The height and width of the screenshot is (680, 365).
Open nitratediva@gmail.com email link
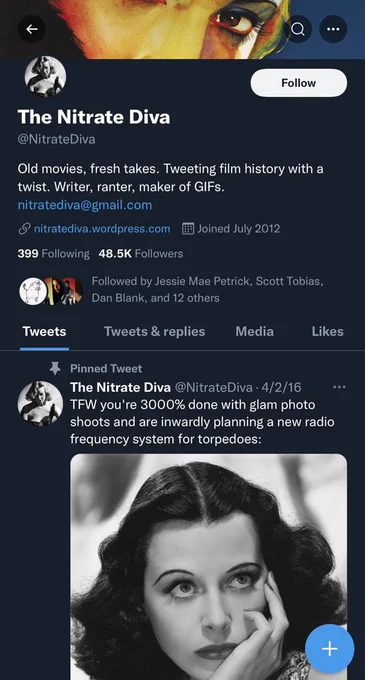(x=85, y=205)
